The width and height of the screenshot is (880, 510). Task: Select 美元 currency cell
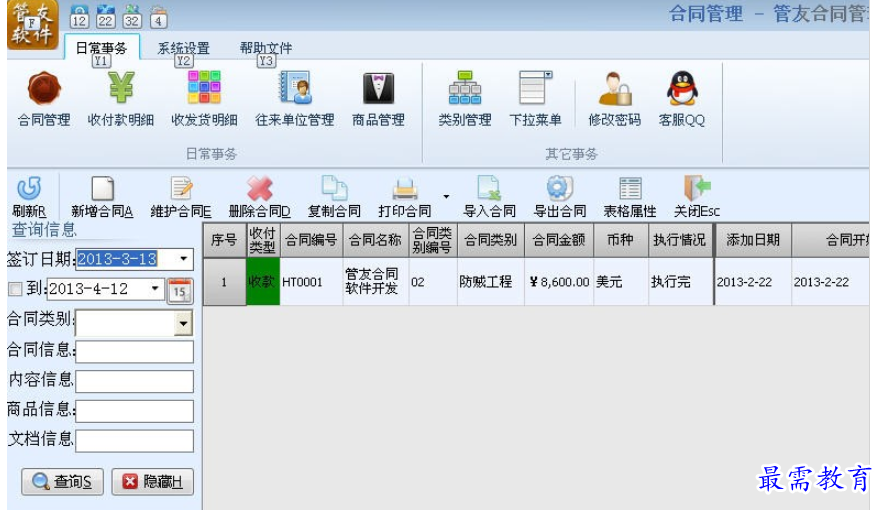(x=621, y=282)
